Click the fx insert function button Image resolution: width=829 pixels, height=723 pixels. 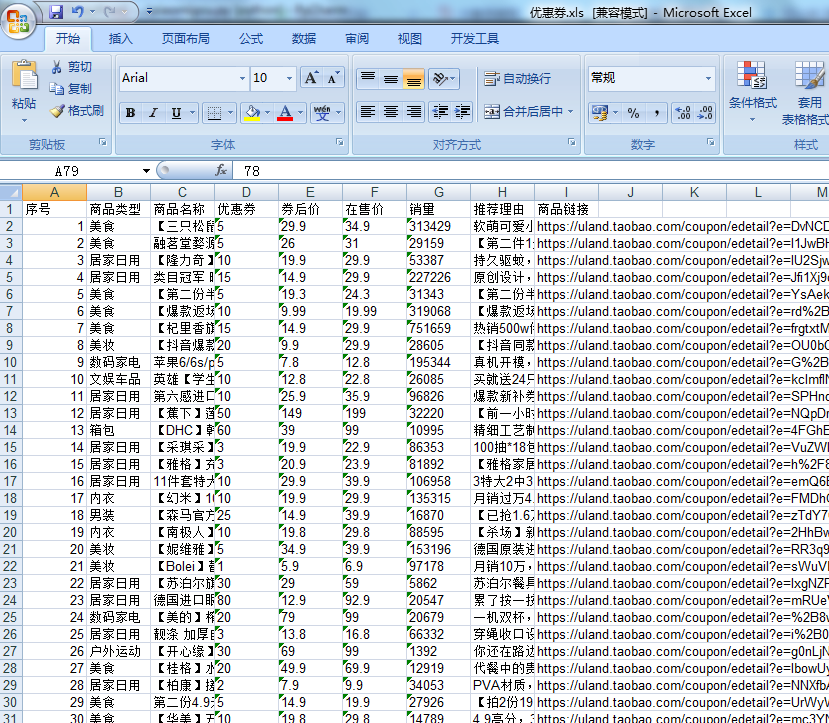(x=220, y=170)
